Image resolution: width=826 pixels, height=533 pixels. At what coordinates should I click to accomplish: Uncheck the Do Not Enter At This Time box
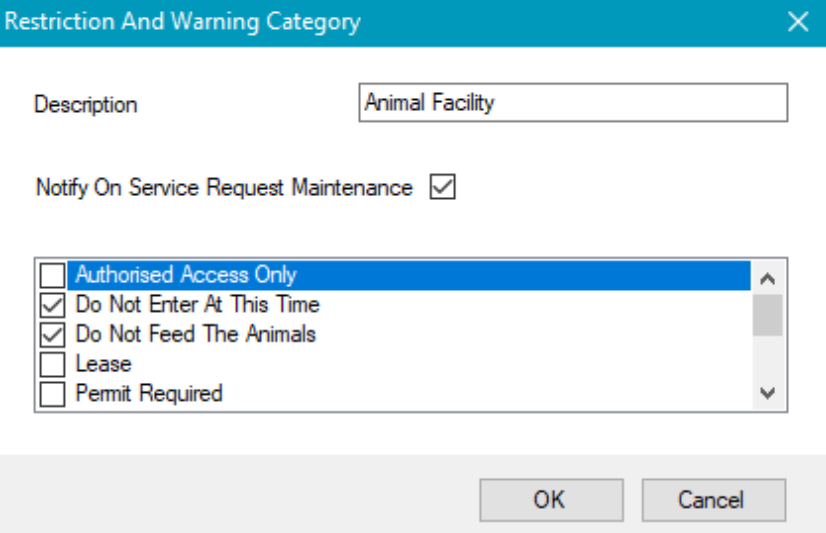tap(52, 304)
